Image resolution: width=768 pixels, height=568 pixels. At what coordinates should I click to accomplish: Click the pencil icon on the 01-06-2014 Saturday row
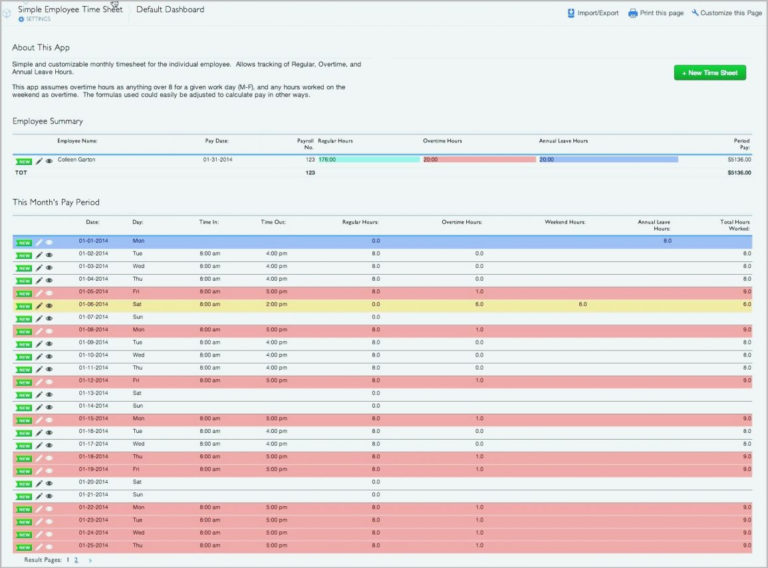tap(39, 305)
